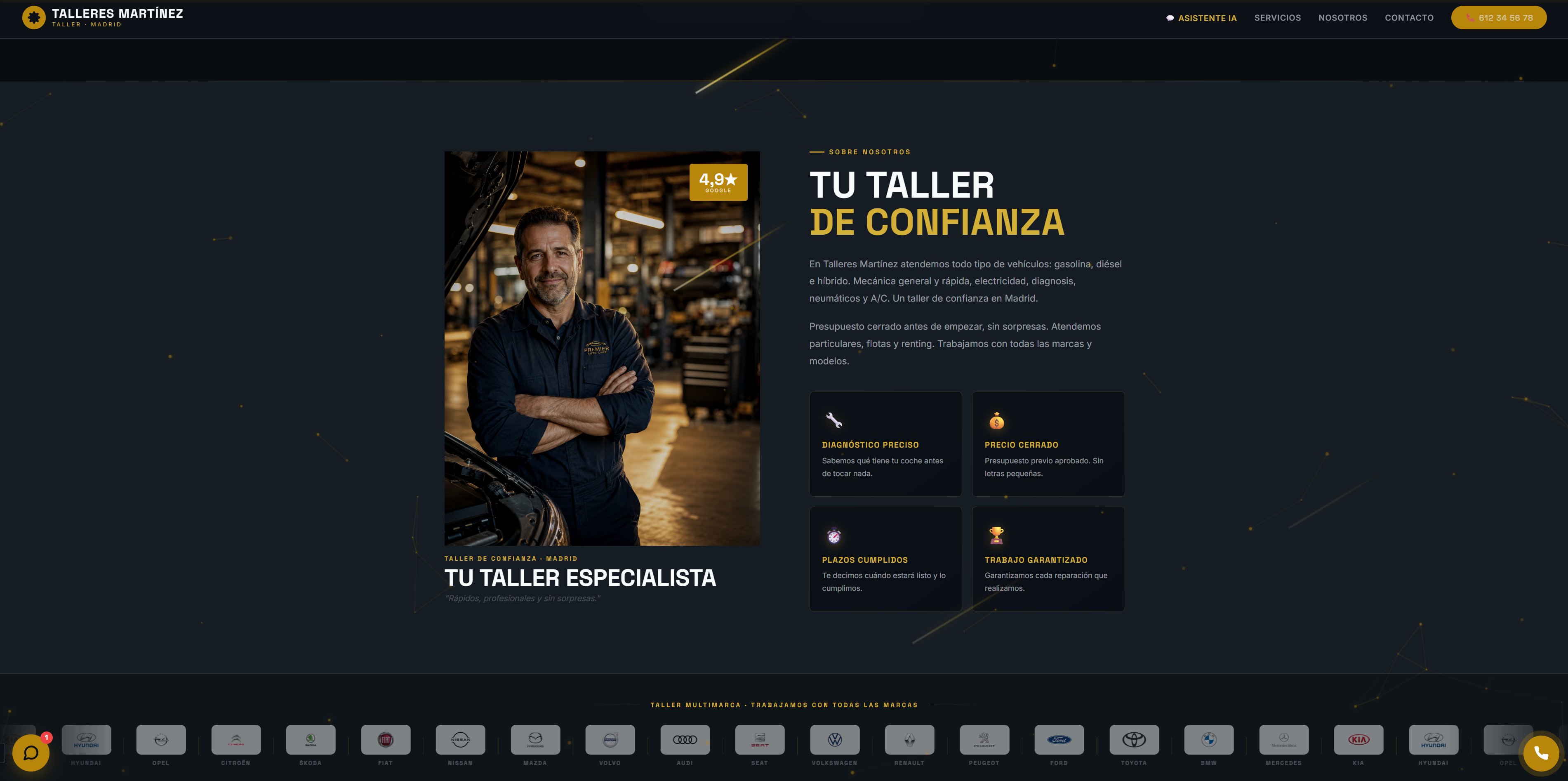Click the Talleres Martínez gear logo
The image size is (1568, 781).
pyautogui.click(x=33, y=18)
